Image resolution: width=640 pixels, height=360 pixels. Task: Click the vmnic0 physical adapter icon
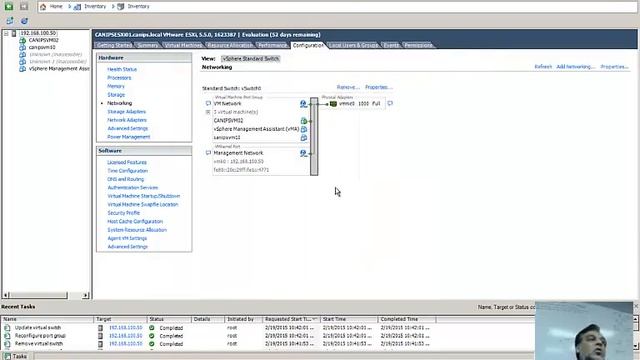click(333, 104)
